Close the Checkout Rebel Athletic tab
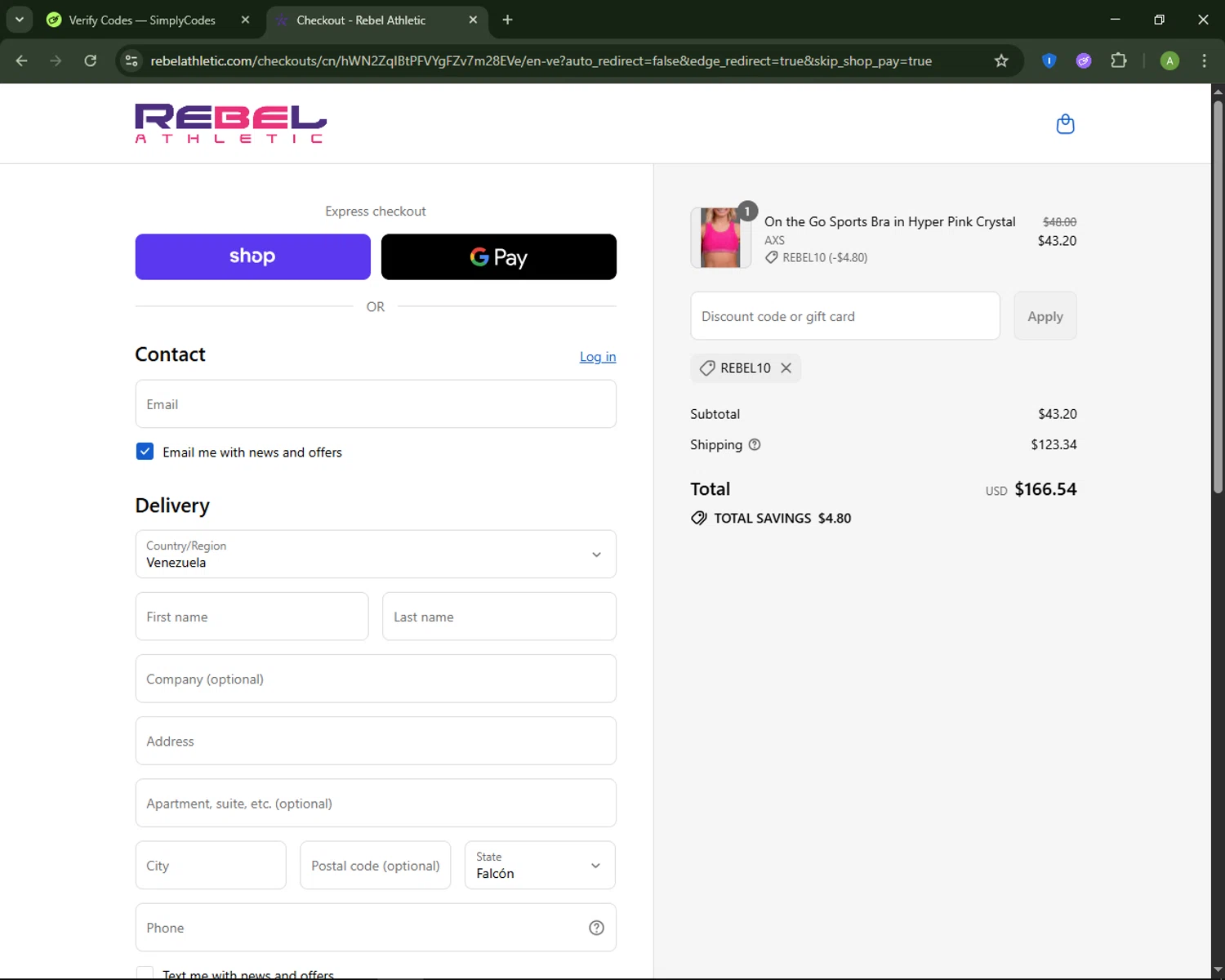 tap(473, 20)
